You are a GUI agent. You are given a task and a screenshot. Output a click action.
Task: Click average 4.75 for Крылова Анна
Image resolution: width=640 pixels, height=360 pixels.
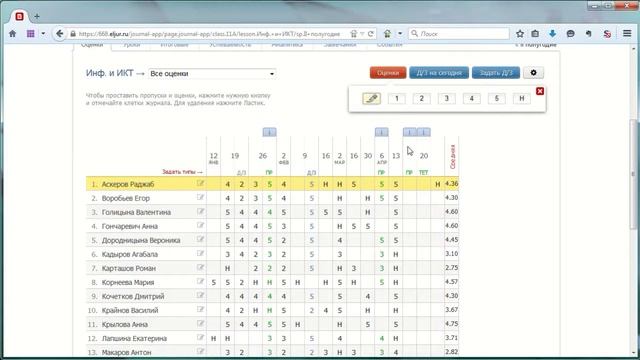pos(451,324)
